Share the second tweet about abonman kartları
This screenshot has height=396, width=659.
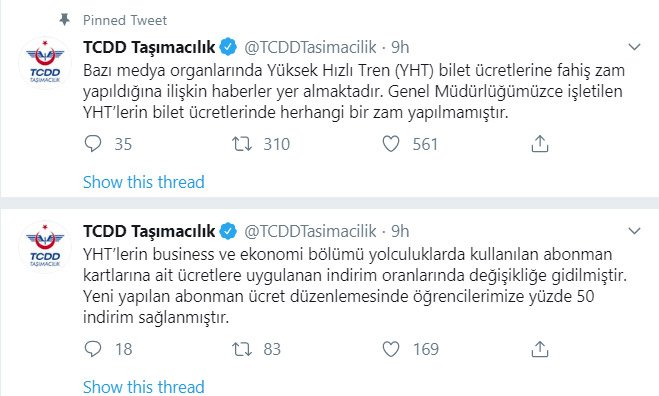tap(540, 349)
